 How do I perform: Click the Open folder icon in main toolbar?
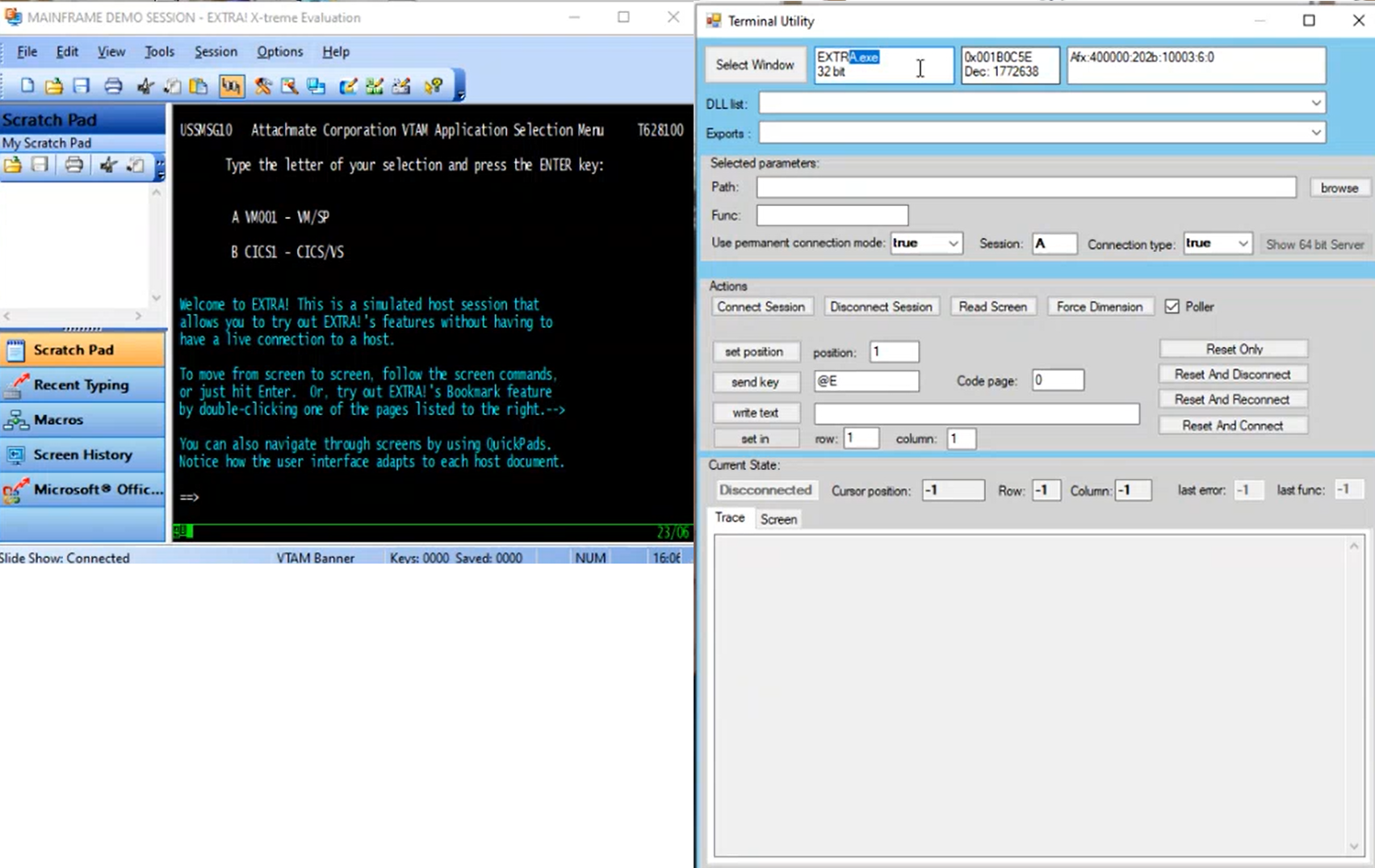click(54, 86)
